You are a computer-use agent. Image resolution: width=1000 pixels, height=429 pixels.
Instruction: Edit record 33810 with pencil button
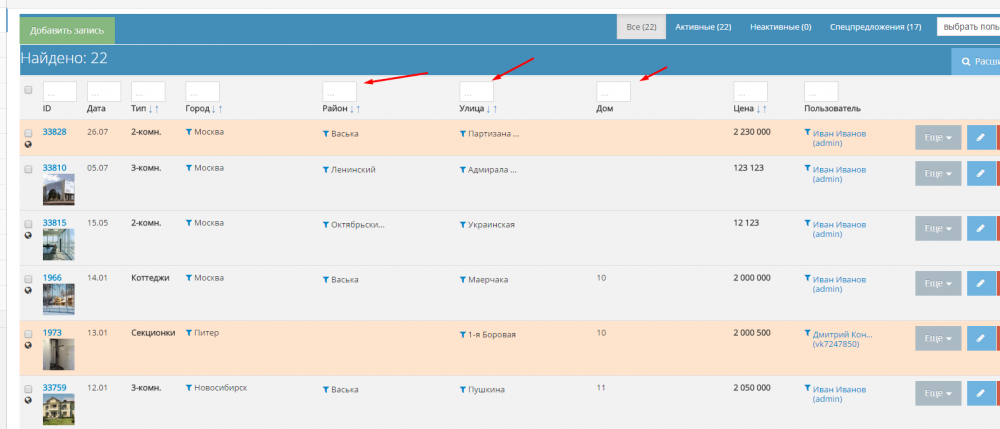[x=981, y=173]
